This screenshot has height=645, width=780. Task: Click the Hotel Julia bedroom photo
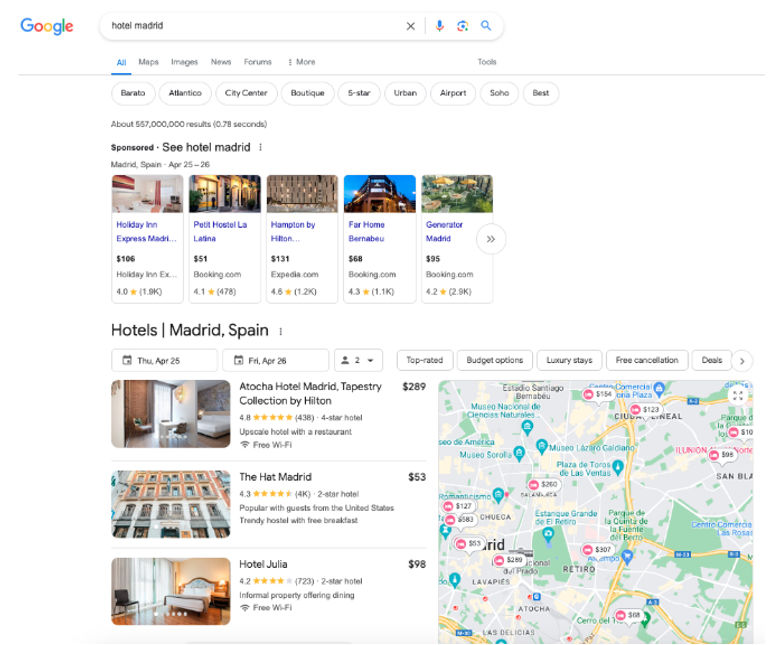pos(171,591)
